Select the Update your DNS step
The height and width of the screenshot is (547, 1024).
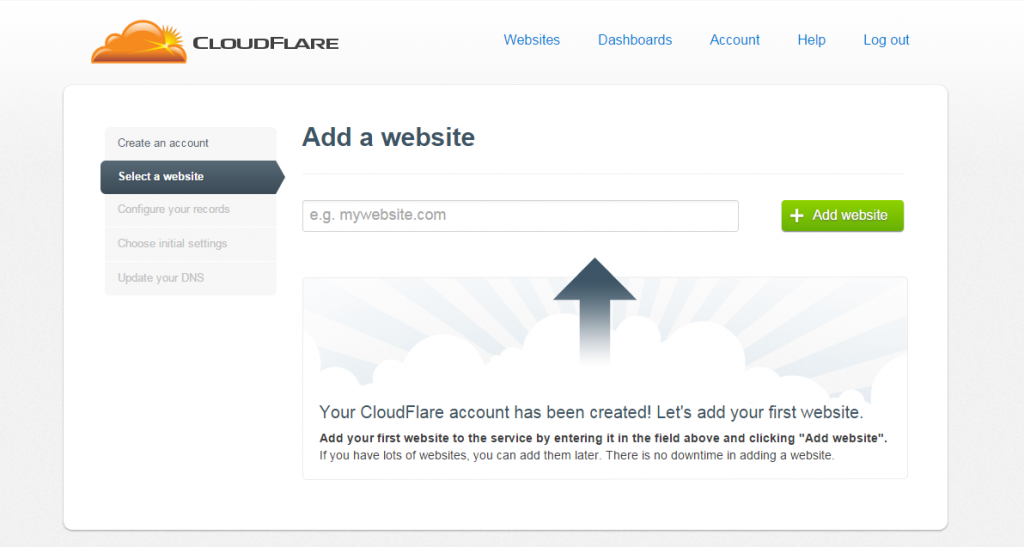point(191,278)
